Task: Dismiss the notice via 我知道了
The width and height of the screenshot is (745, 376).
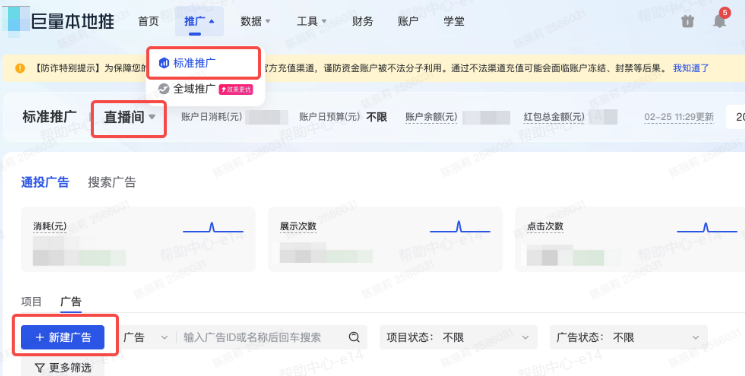Action: point(691,68)
